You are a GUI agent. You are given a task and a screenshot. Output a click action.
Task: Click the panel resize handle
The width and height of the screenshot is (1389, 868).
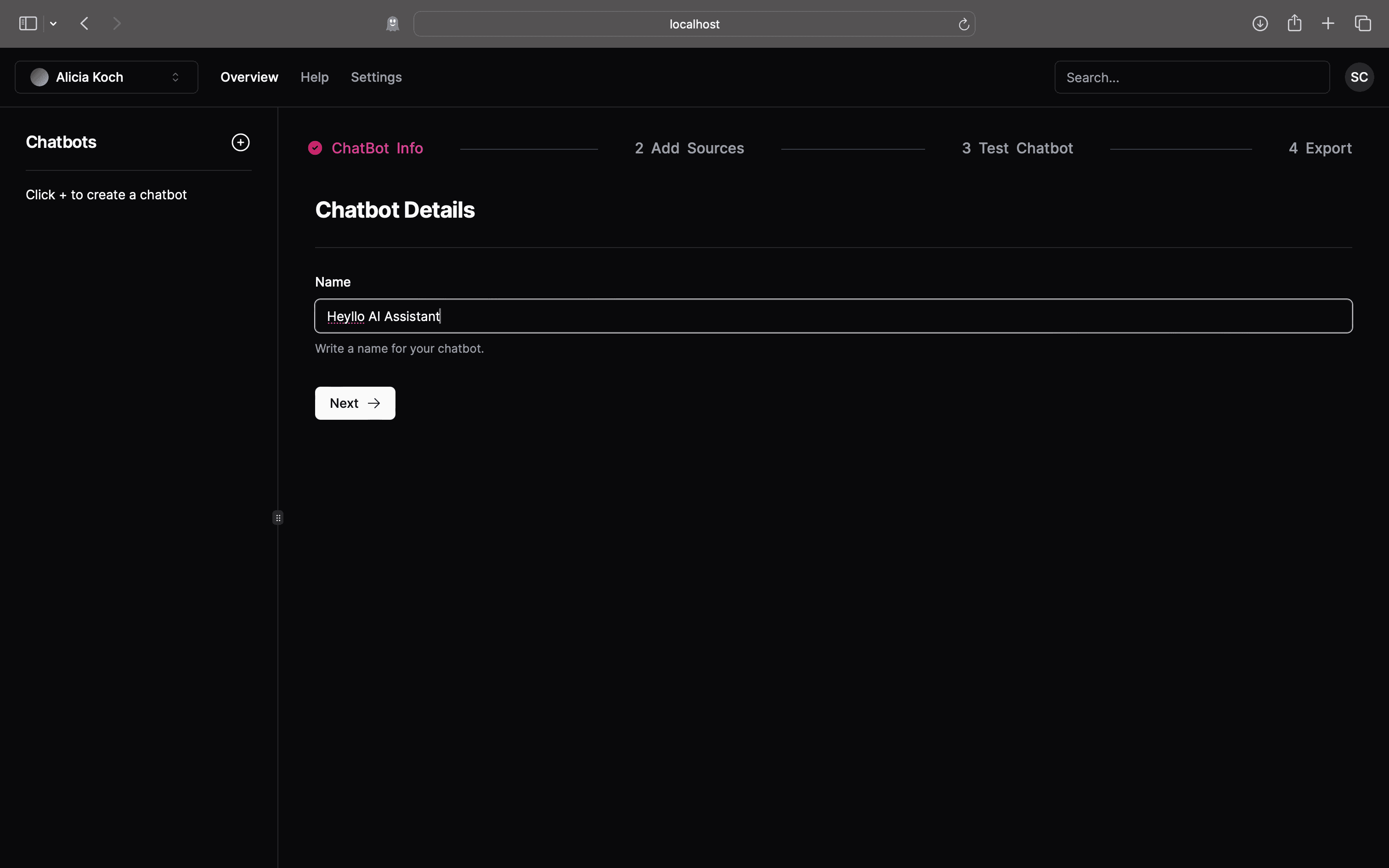coord(278,518)
